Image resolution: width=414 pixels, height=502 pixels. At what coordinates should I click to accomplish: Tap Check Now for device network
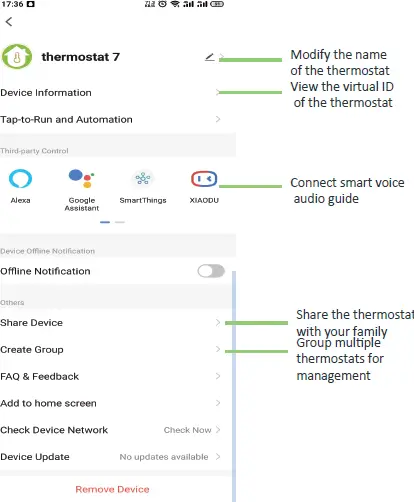click(x=188, y=430)
